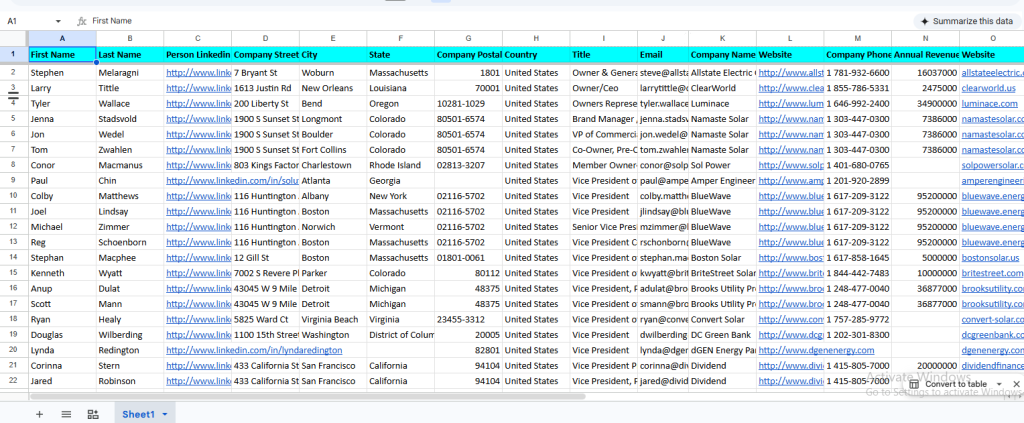Click the cell containing Melaragni
The image size is (1024, 423).
(130, 72)
